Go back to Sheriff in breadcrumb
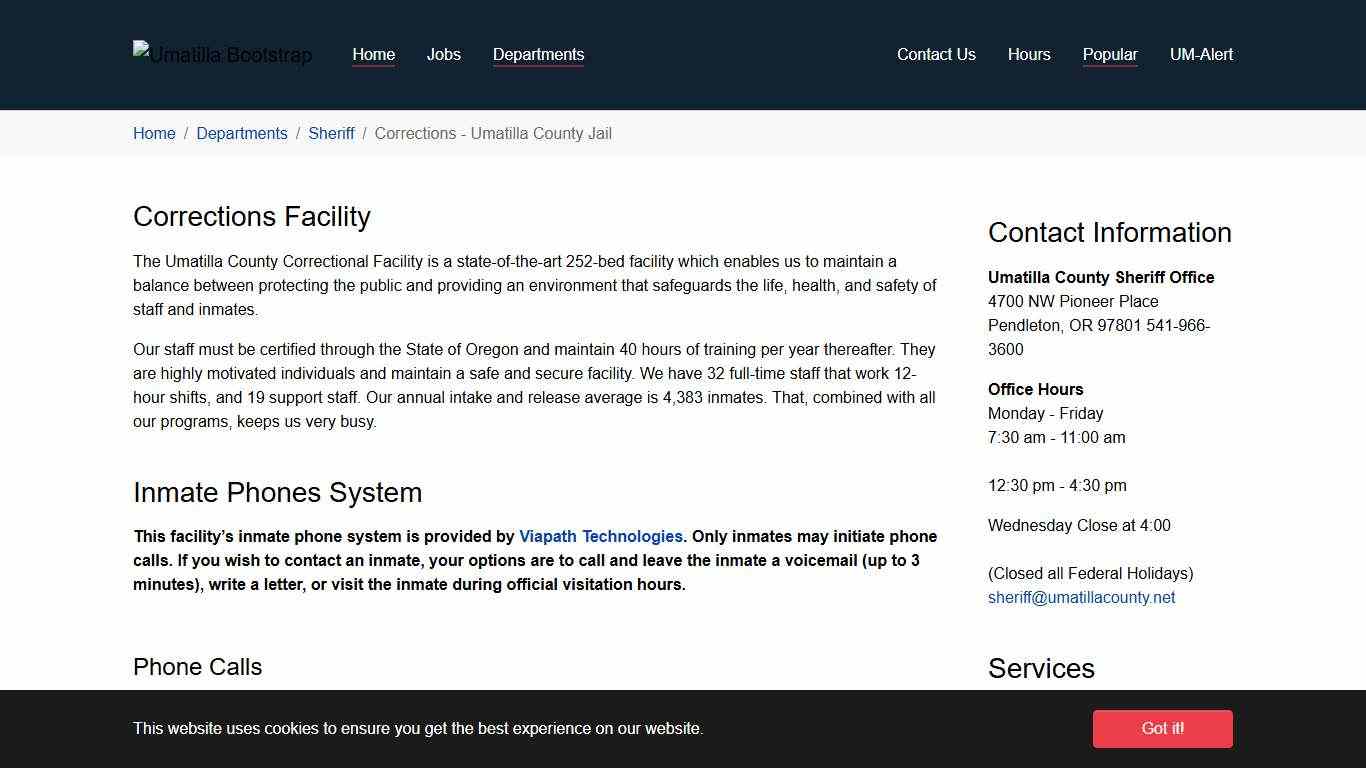1366x768 pixels. coord(331,134)
